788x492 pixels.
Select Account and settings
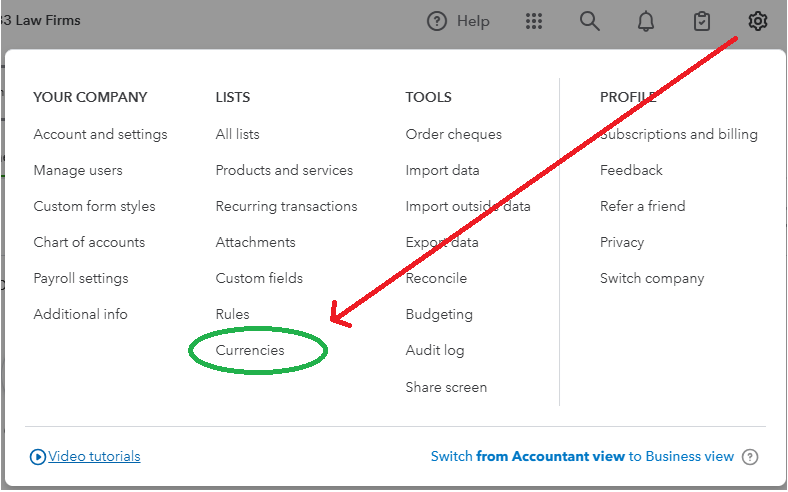[100, 134]
